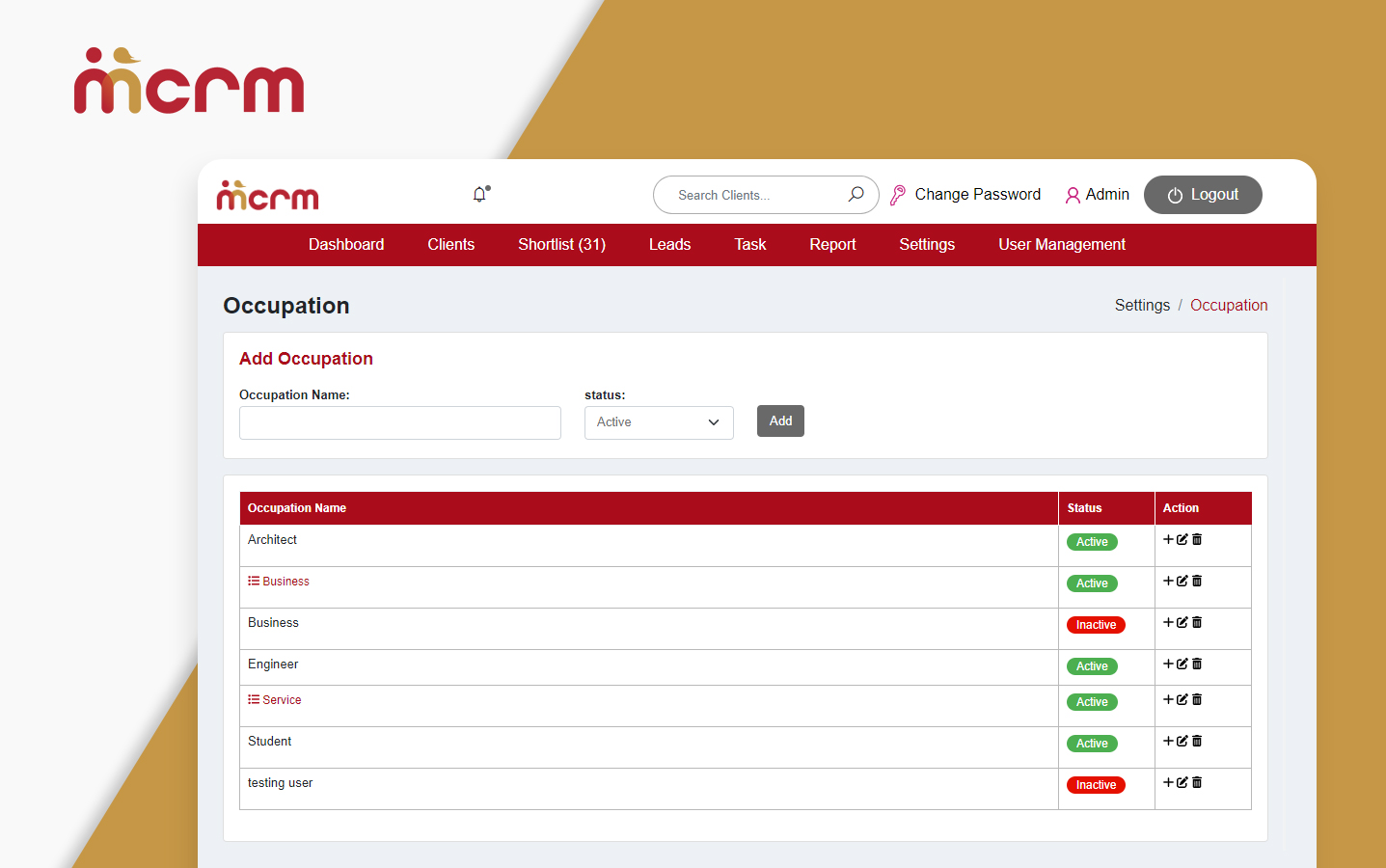The width and height of the screenshot is (1386, 868).
Task: Click Settings in the breadcrumb
Action: click(1142, 305)
